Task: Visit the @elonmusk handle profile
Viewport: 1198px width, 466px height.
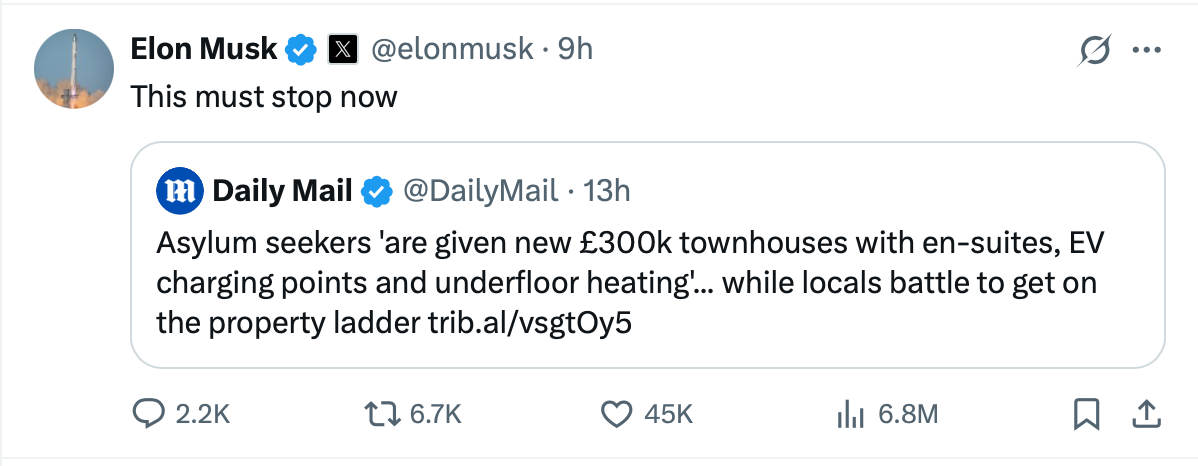Action: click(x=452, y=48)
